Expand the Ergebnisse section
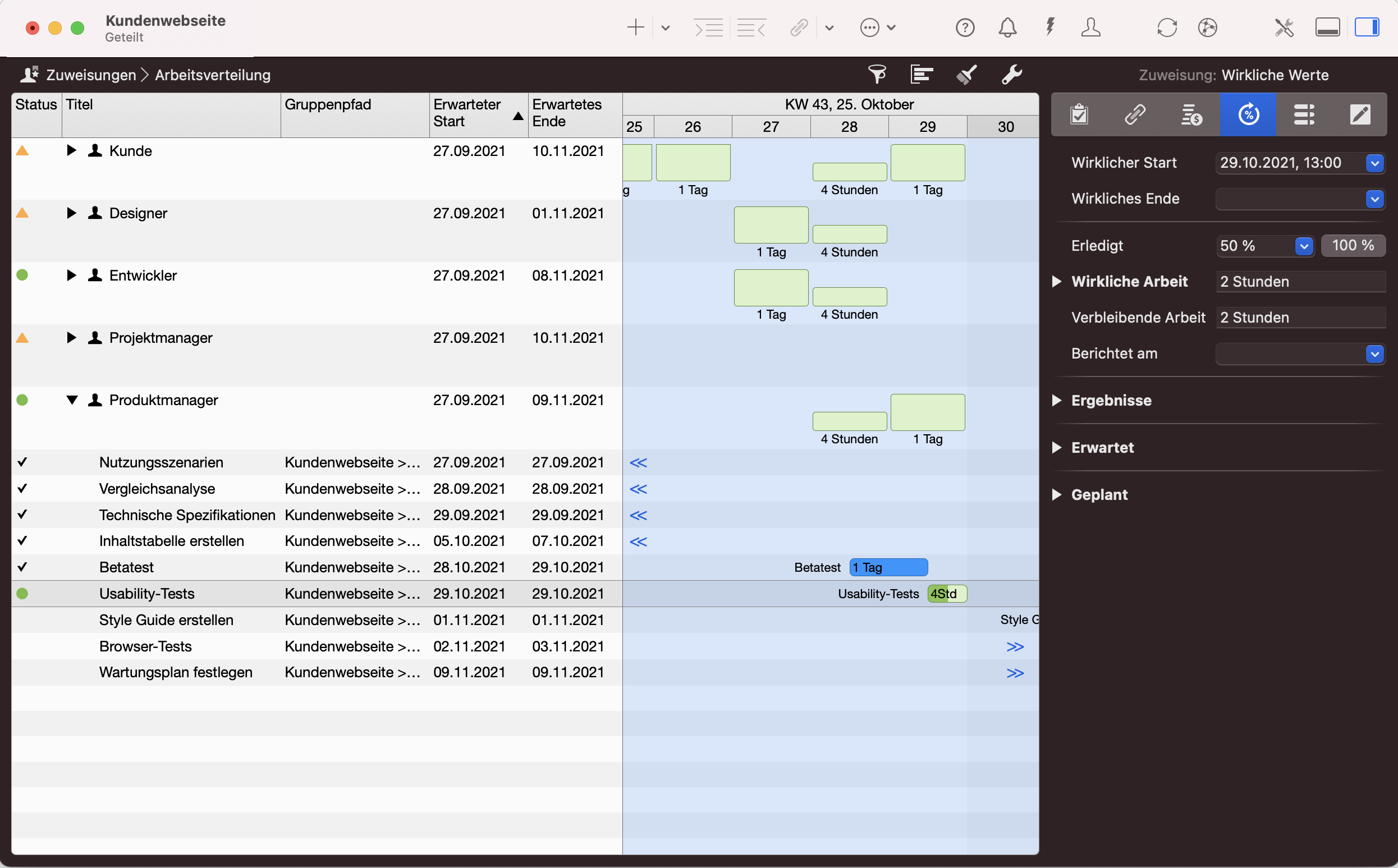Viewport: 1398px width, 868px height. point(1056,401)
